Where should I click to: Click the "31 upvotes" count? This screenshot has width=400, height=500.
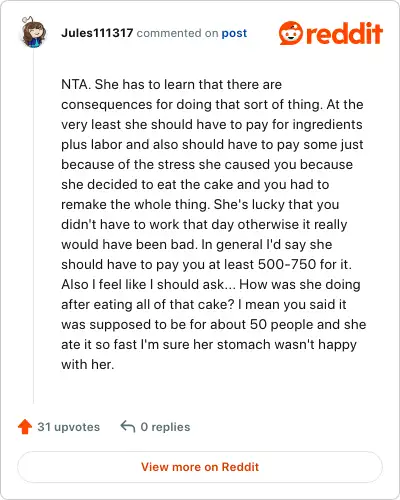coord(69,427)
